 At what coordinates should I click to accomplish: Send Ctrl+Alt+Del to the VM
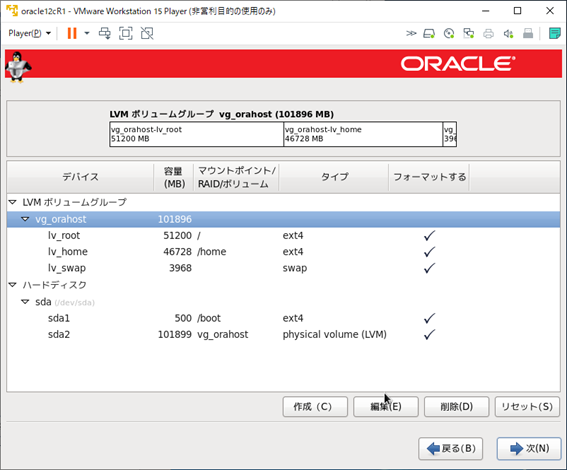pyautogui.click(x=105, y=33)
